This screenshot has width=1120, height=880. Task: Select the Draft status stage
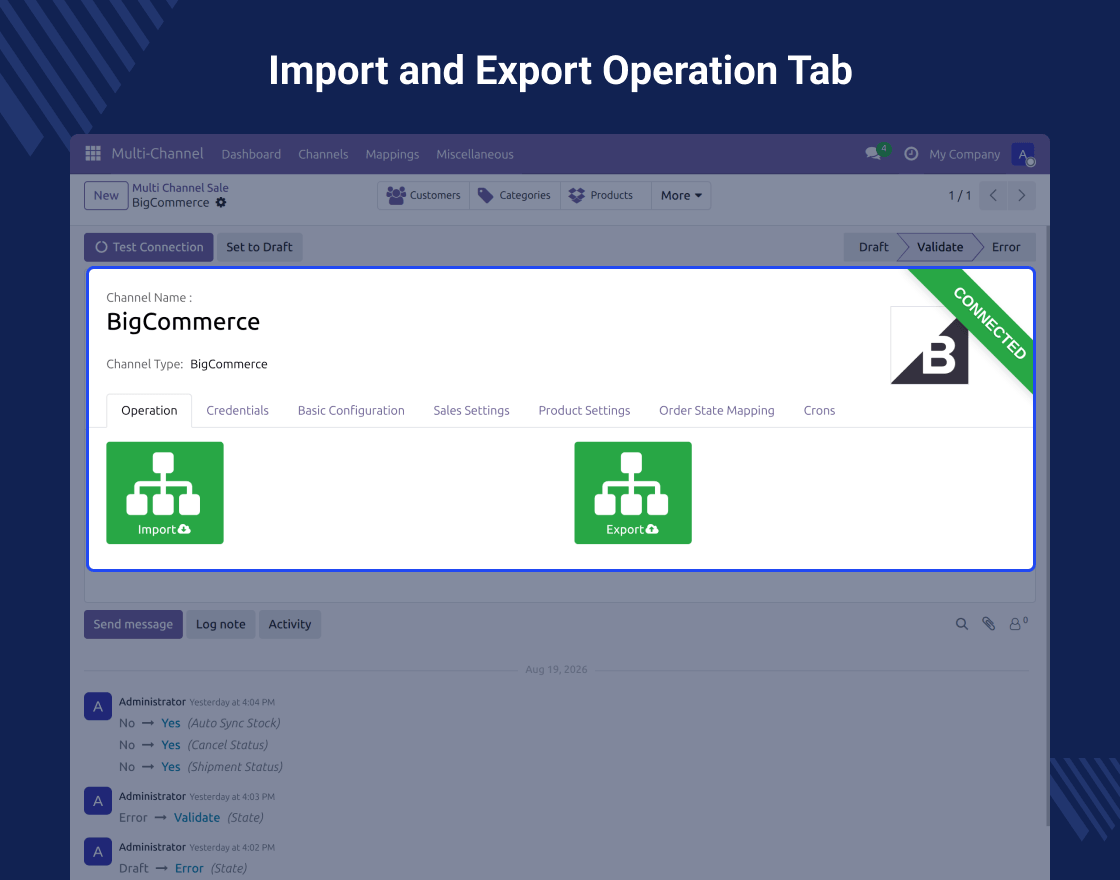coord(873,247)
